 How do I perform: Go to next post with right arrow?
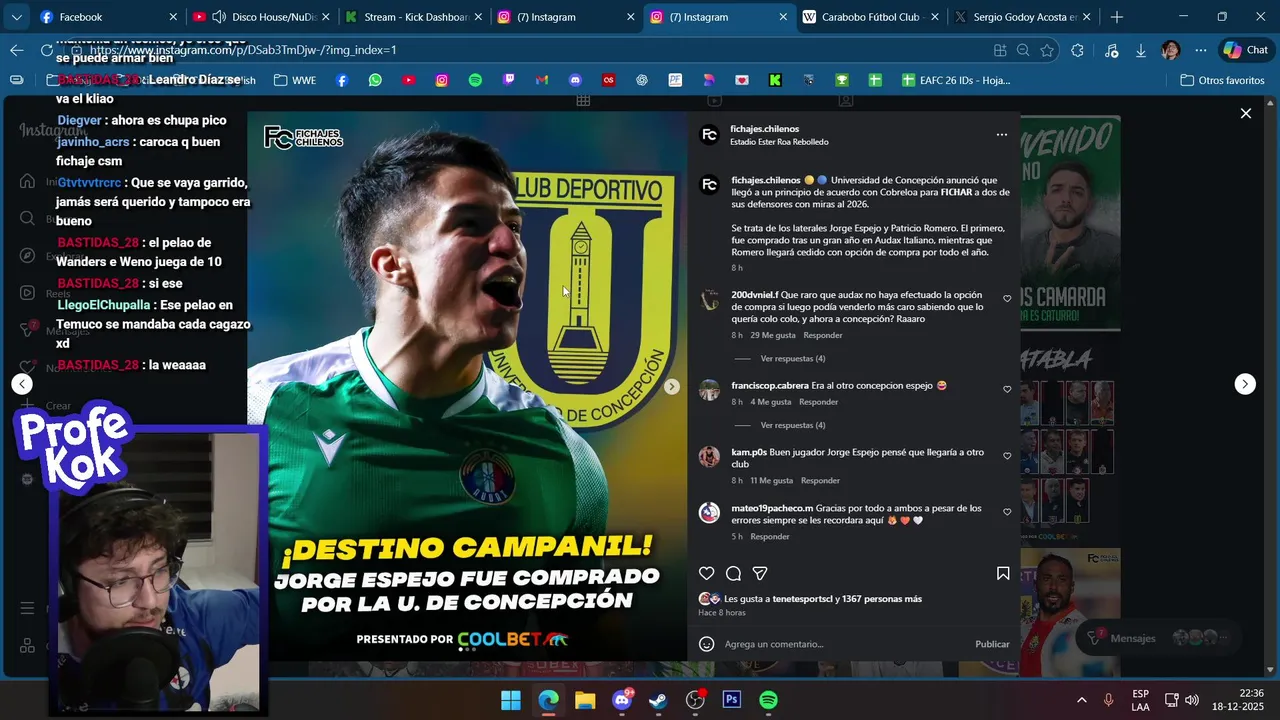(x=1245, y=384)
